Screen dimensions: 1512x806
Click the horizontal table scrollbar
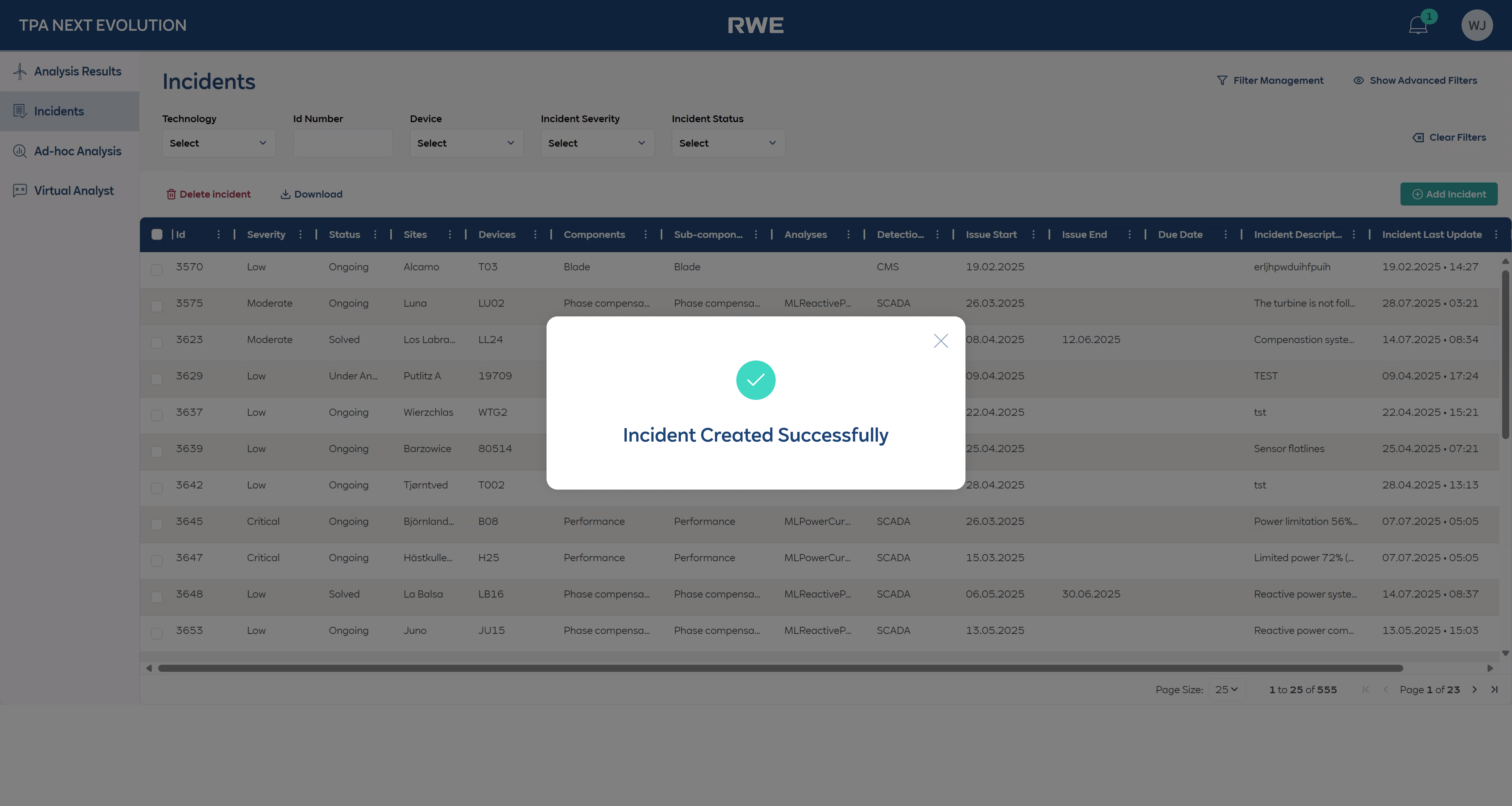(x=780, y=668)
